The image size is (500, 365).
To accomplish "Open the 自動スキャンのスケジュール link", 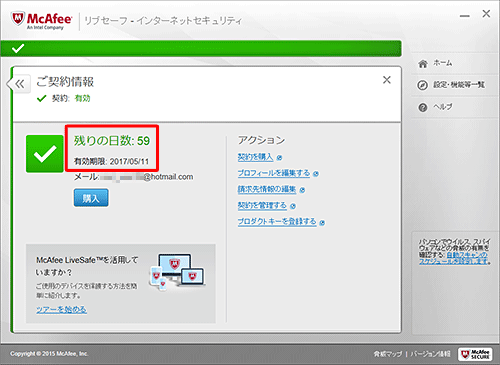I will [x=454, y=258].
